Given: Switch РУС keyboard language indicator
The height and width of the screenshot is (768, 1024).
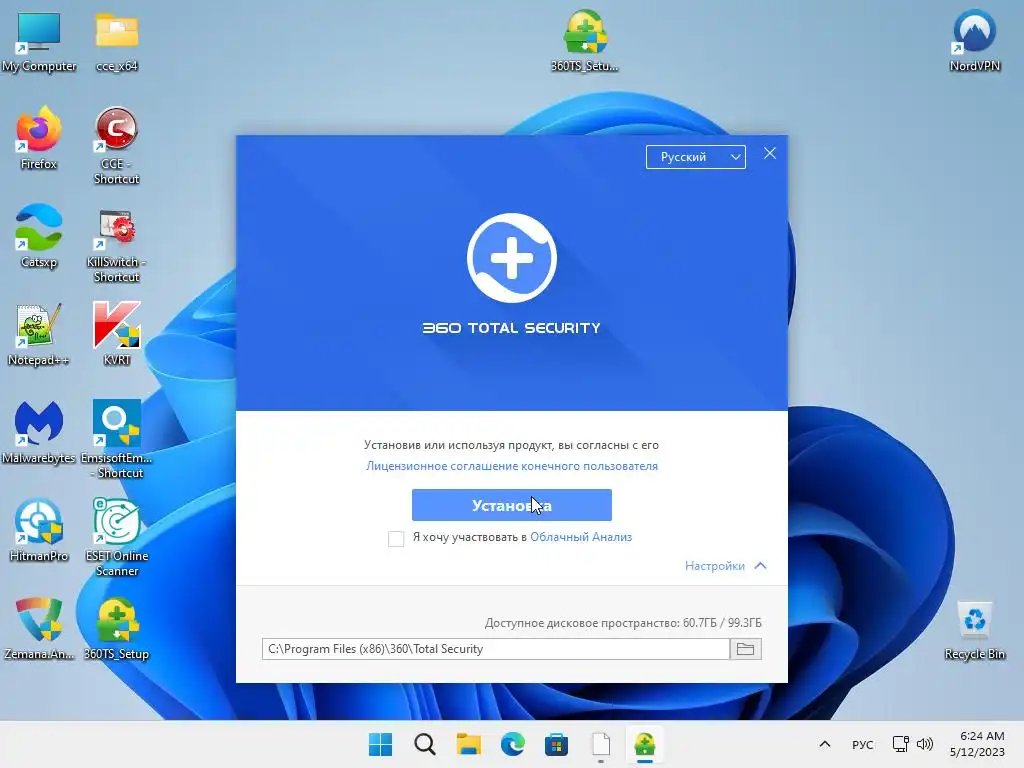Looking at the screenshot, I should pos(863,744).
